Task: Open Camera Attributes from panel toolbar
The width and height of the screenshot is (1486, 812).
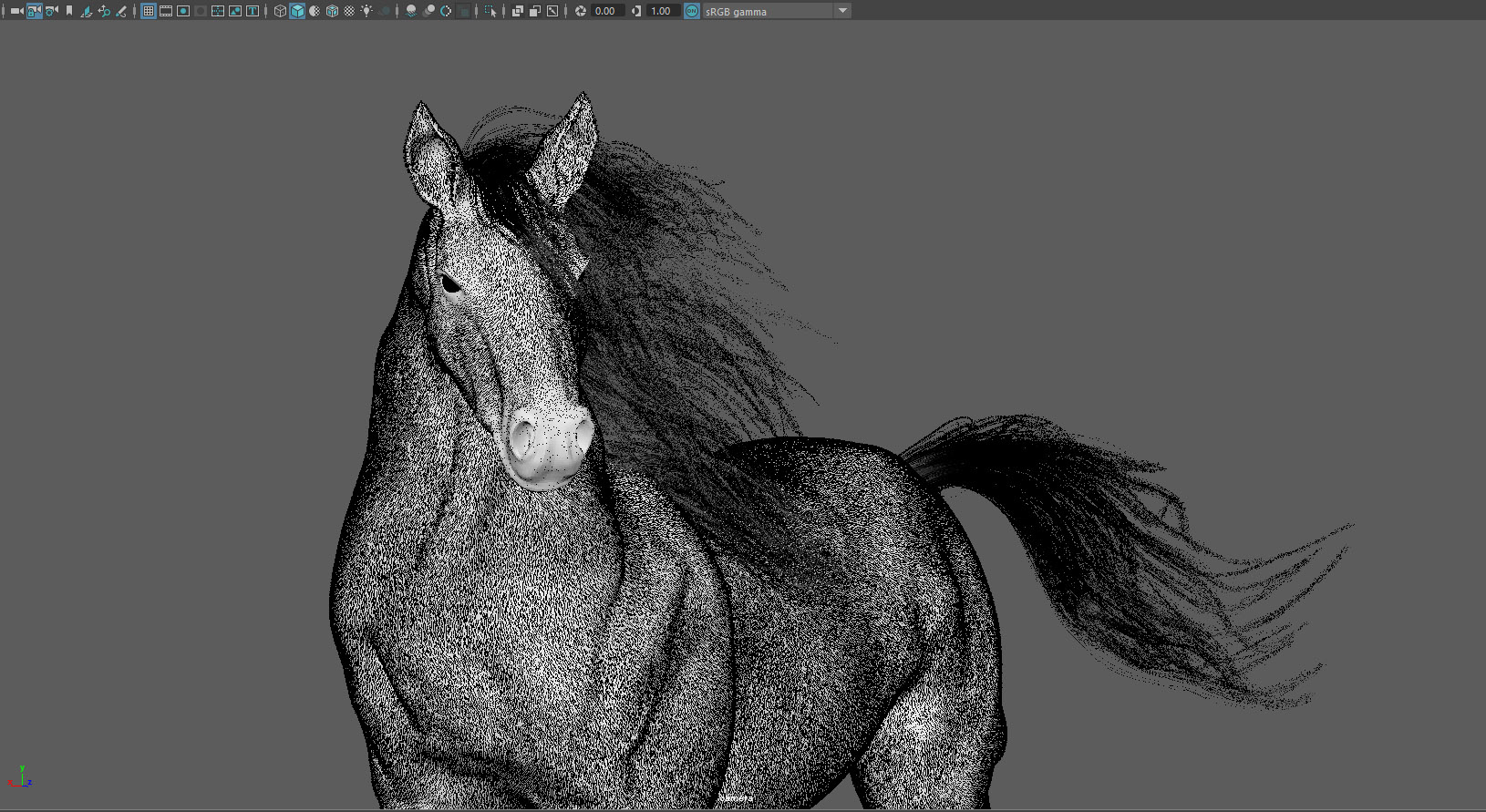Action: (x=51, y=11)
